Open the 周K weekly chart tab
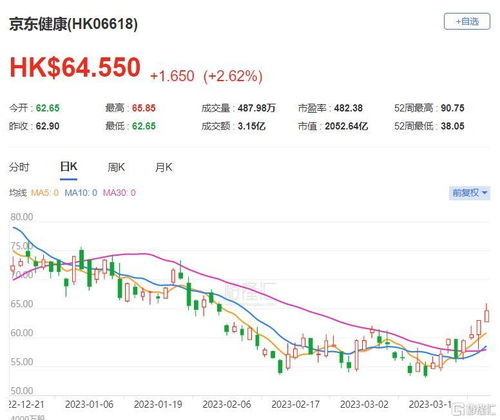This screenshot has width=500, height=420. point(116,167)
